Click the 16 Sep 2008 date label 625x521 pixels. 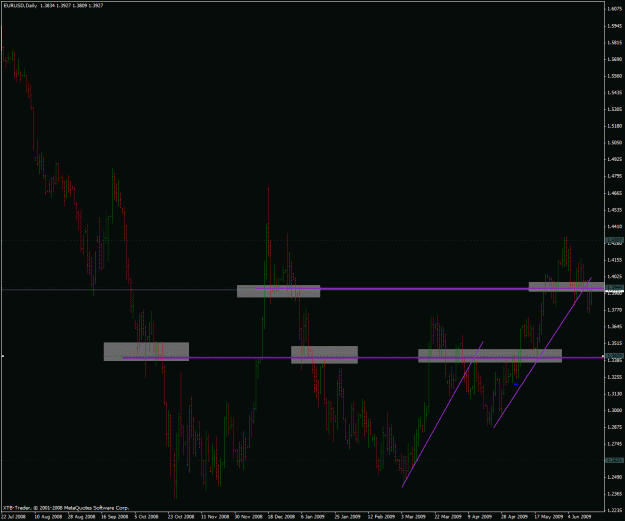click(x=115, y=517)
